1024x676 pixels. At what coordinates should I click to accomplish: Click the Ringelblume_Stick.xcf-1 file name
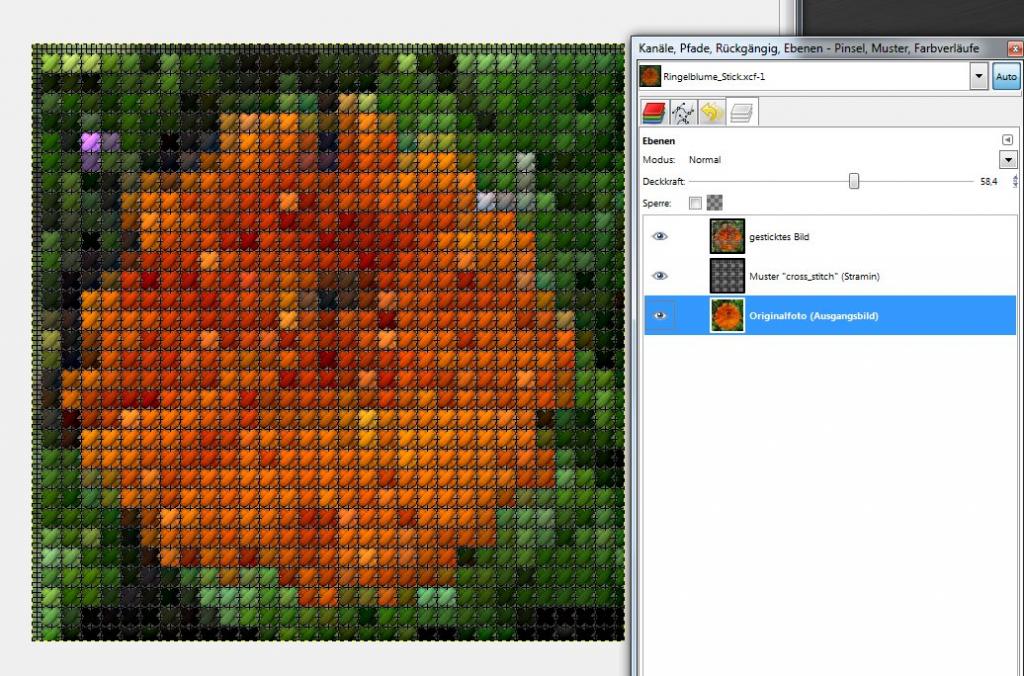(714, 76)
